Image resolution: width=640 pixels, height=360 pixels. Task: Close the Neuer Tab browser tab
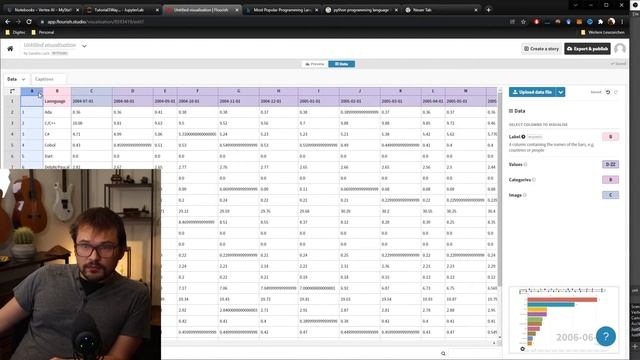(x=476, y=10)
